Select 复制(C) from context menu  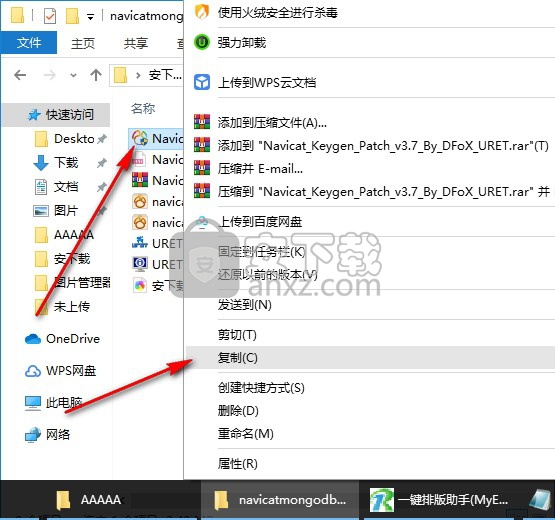coord(370,358)
